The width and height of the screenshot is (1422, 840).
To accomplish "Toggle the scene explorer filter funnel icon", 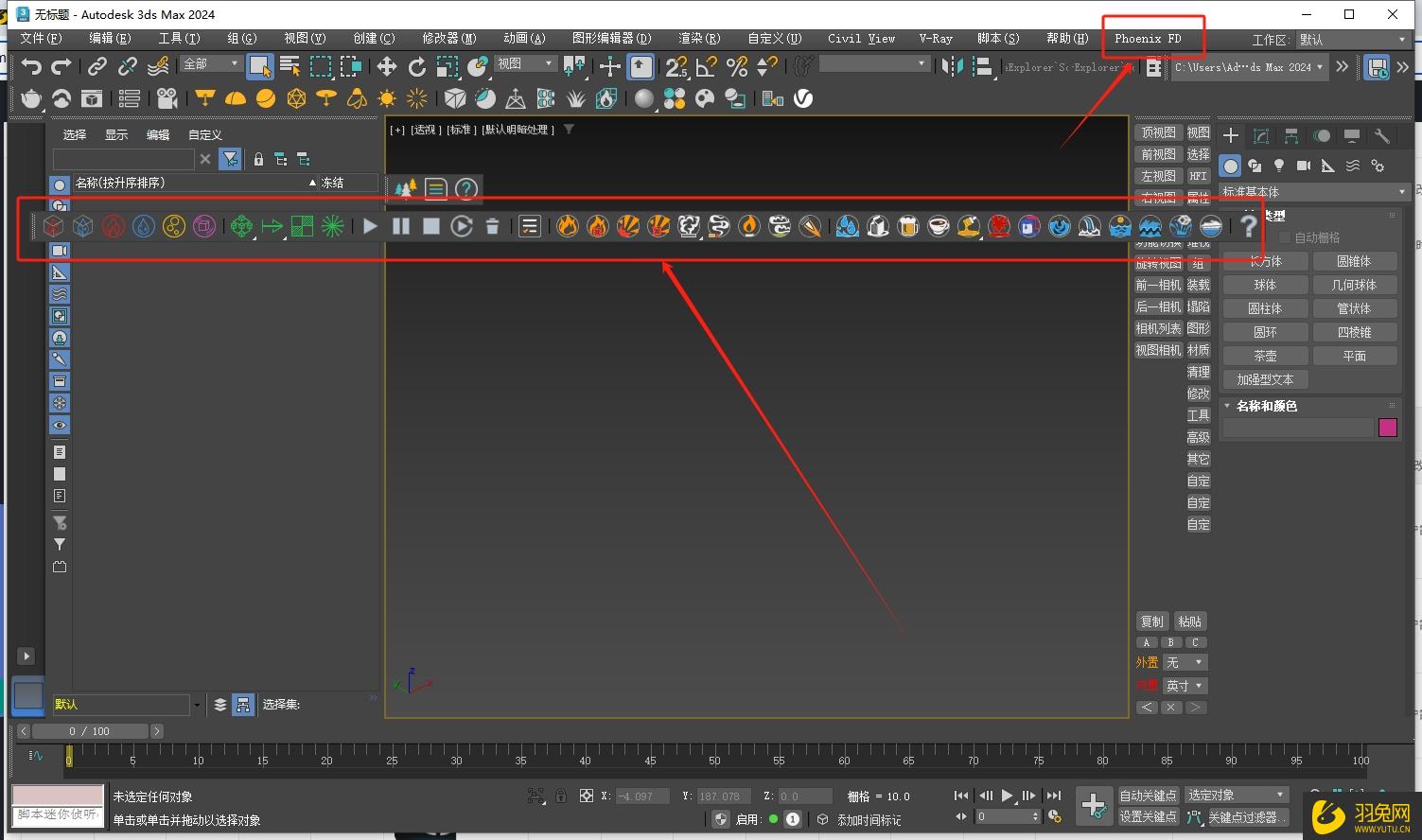I will 230,159.
